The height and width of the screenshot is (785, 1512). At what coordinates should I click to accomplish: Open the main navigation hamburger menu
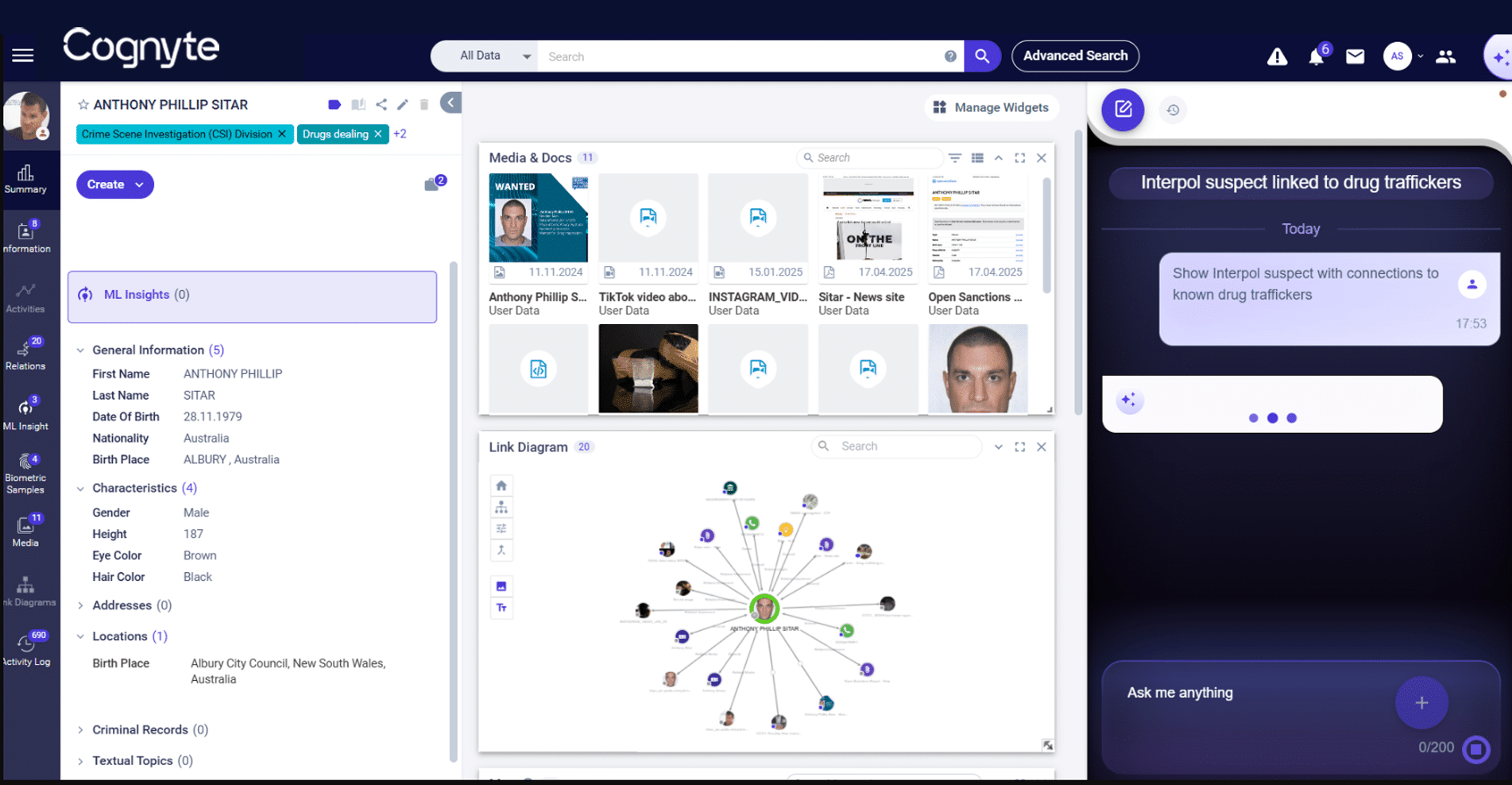tap(22, 54)
